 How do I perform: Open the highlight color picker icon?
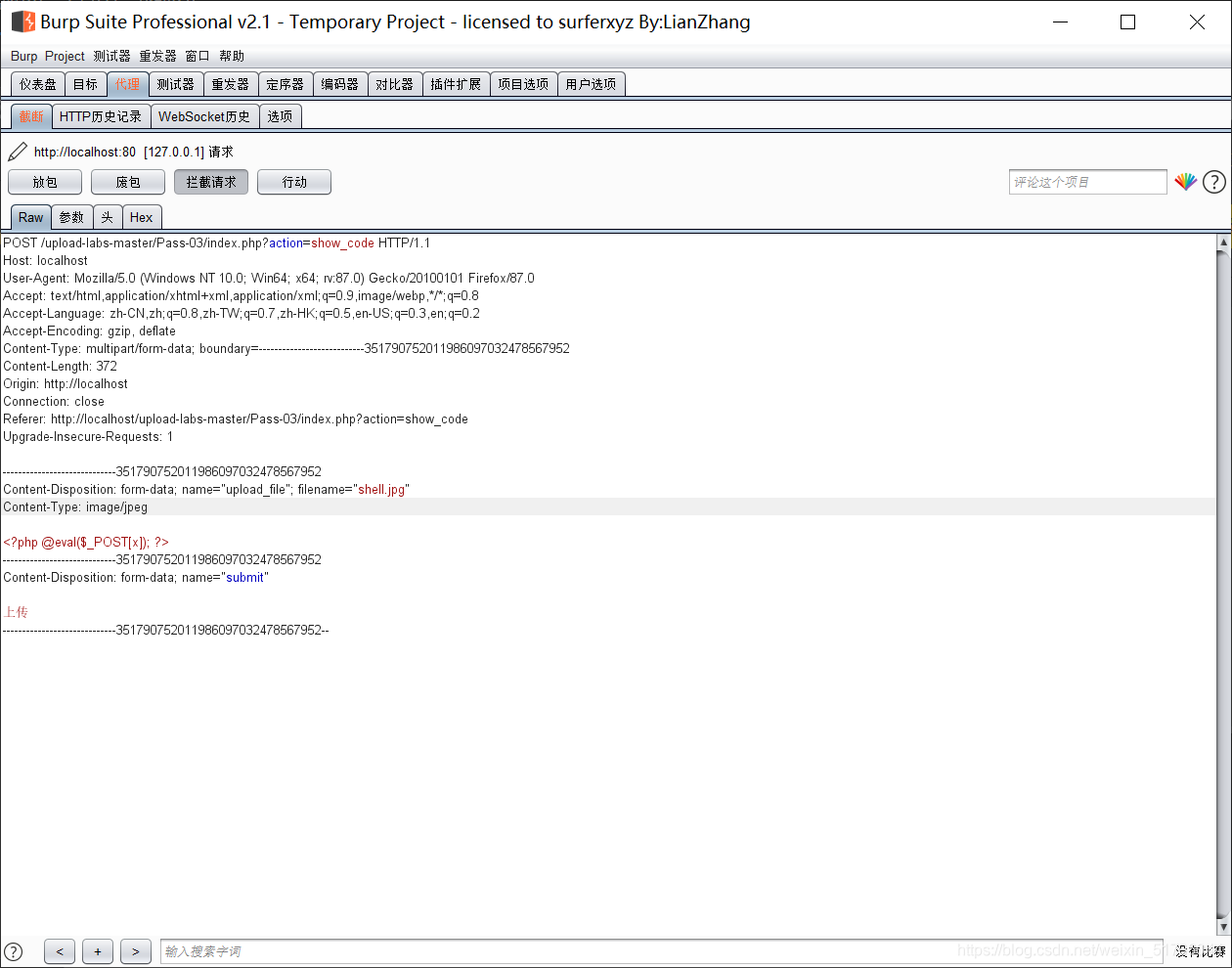[x=1186, y=182]
